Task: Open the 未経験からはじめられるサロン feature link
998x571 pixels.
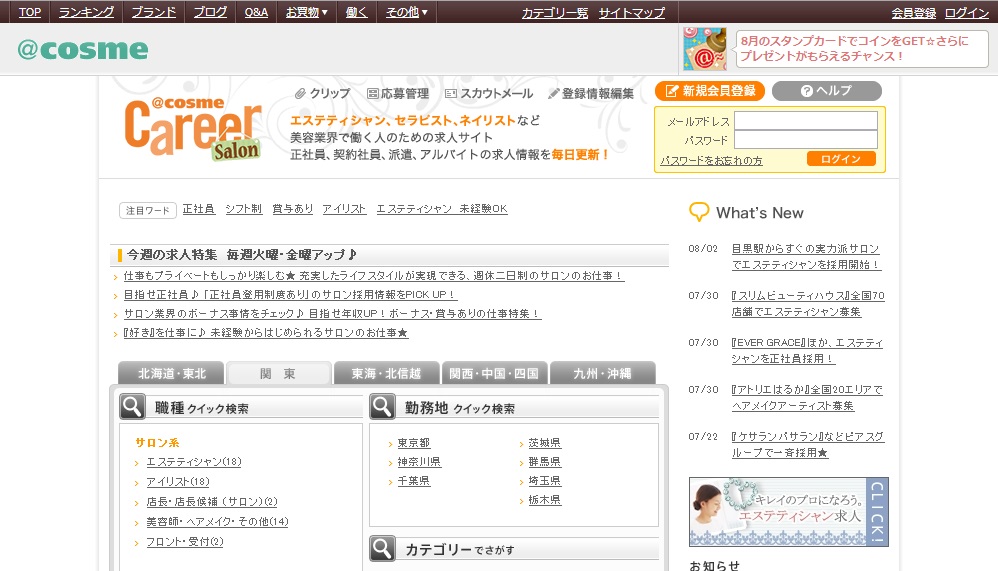Action: pyautogui.click(x=266, y=333)
